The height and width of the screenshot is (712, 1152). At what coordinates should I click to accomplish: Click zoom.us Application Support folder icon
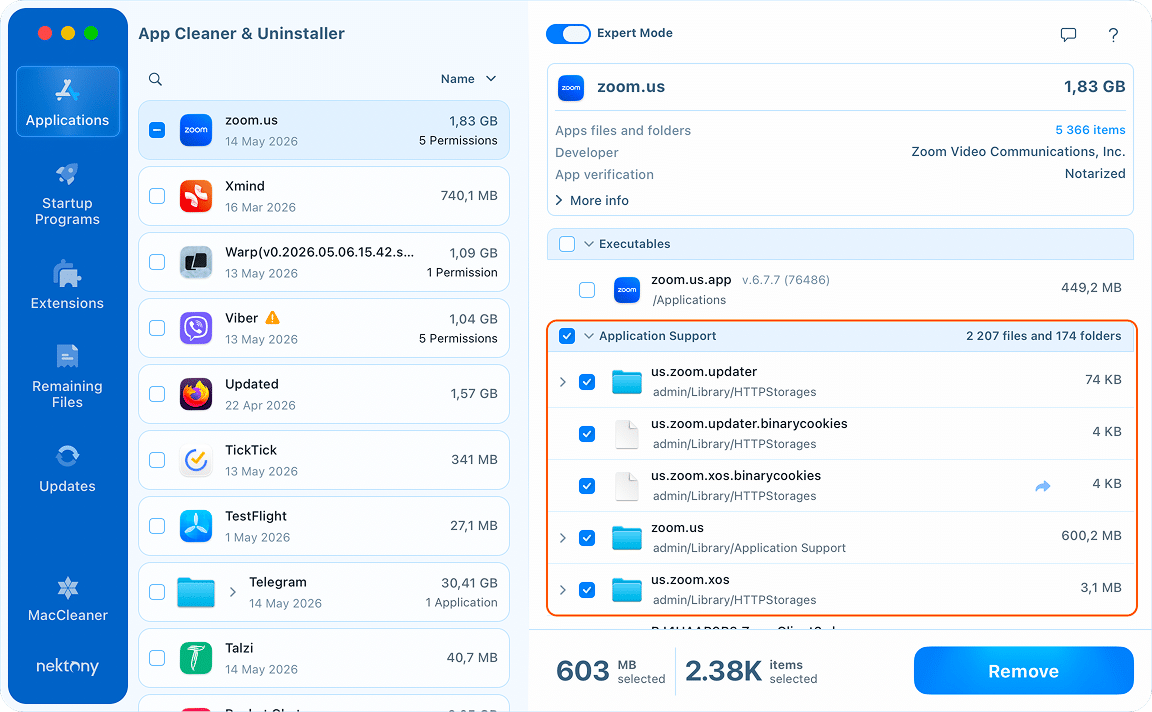(627, 538)
